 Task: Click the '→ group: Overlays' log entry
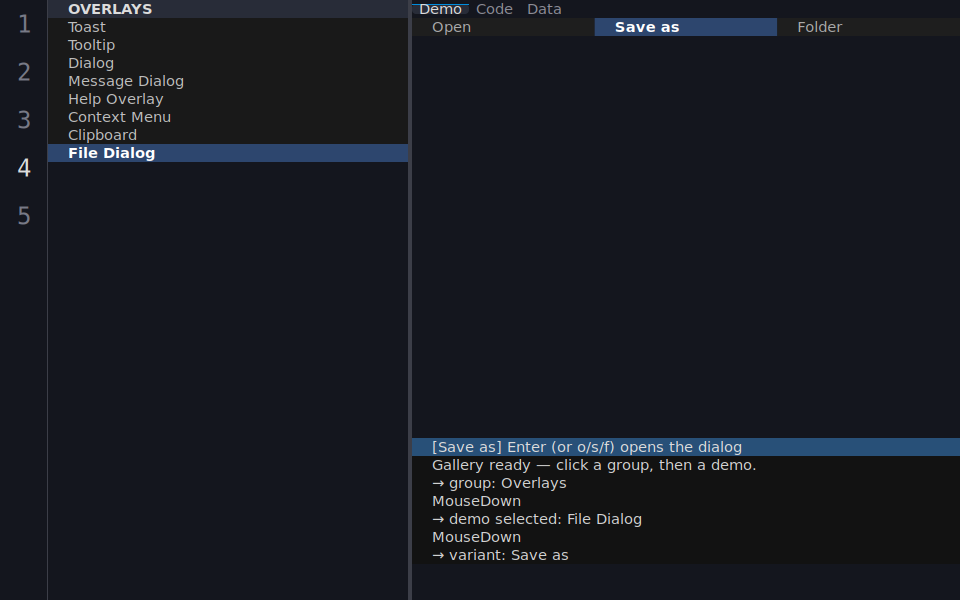686,483
